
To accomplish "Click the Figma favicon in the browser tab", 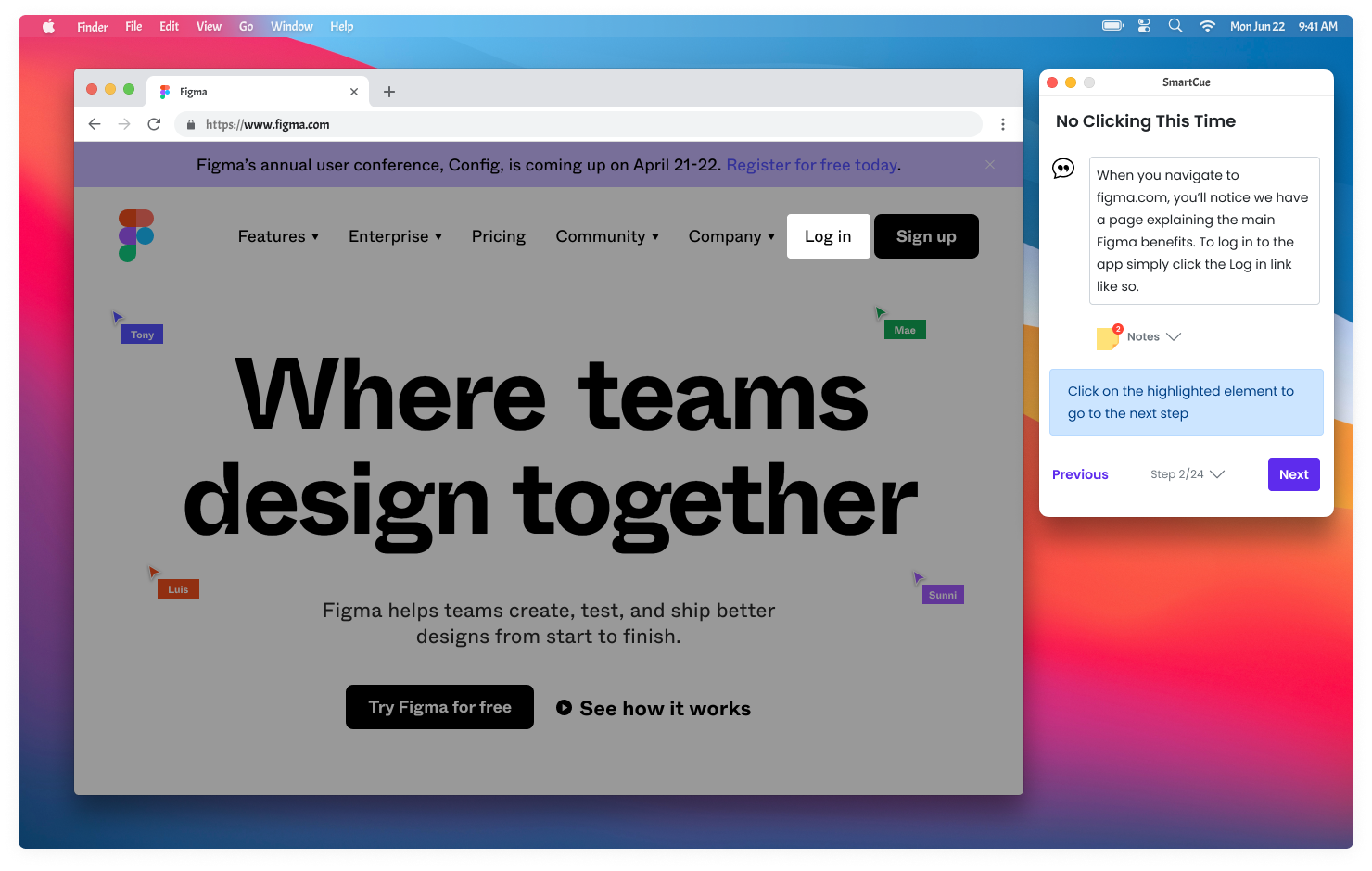I will [165, 92].
